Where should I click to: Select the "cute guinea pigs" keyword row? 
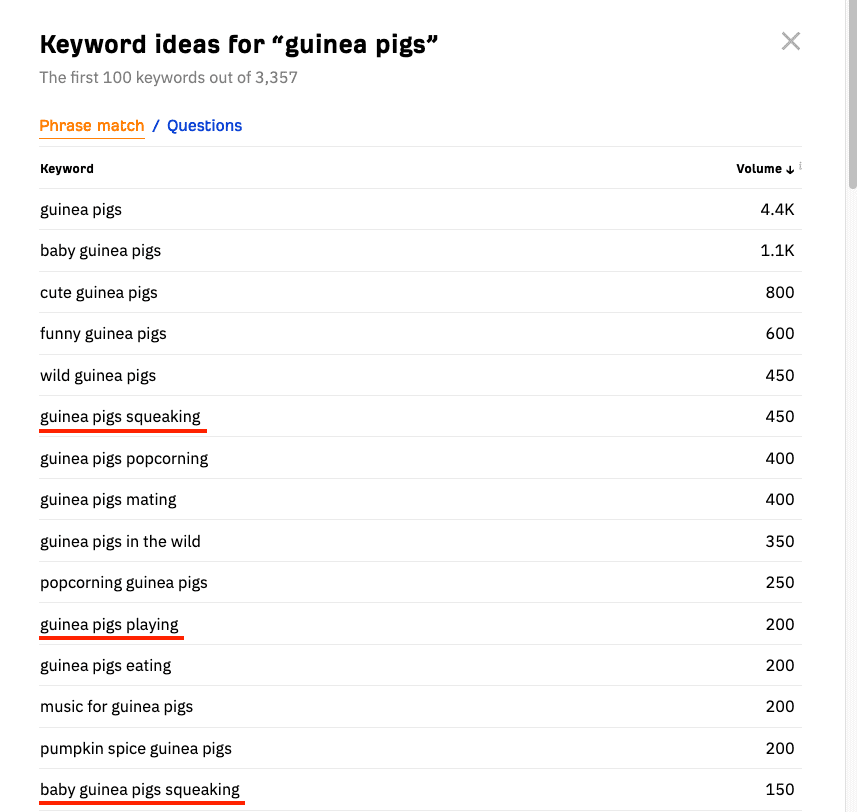pyautogui.click(x=420, y=292)
